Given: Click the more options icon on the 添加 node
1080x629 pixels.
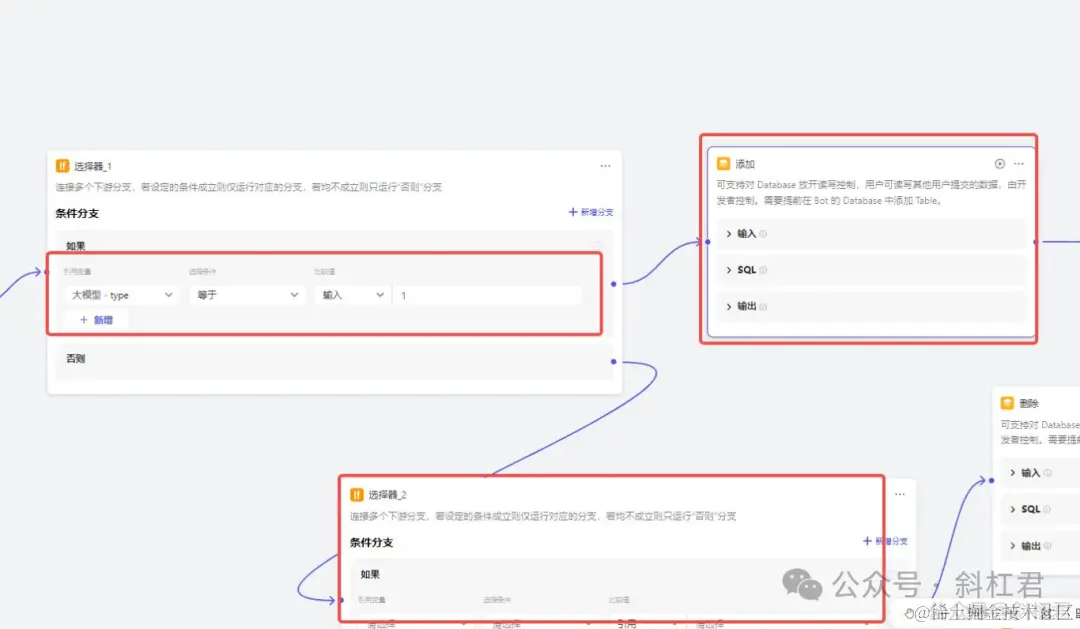Looking at the screenshot, I should [x=1020, y=163].
